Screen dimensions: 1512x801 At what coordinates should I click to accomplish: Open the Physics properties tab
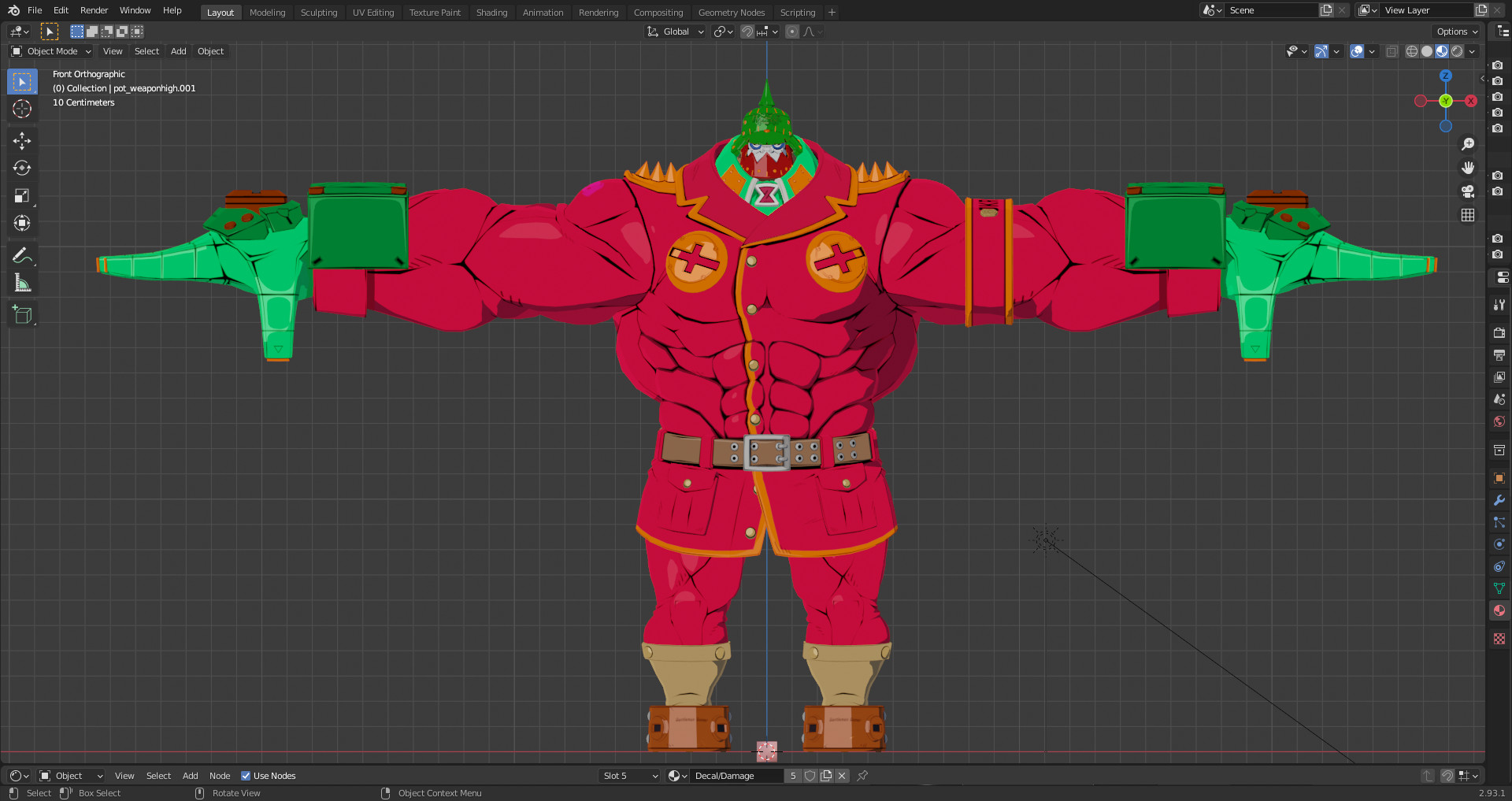click(1499, 544)
